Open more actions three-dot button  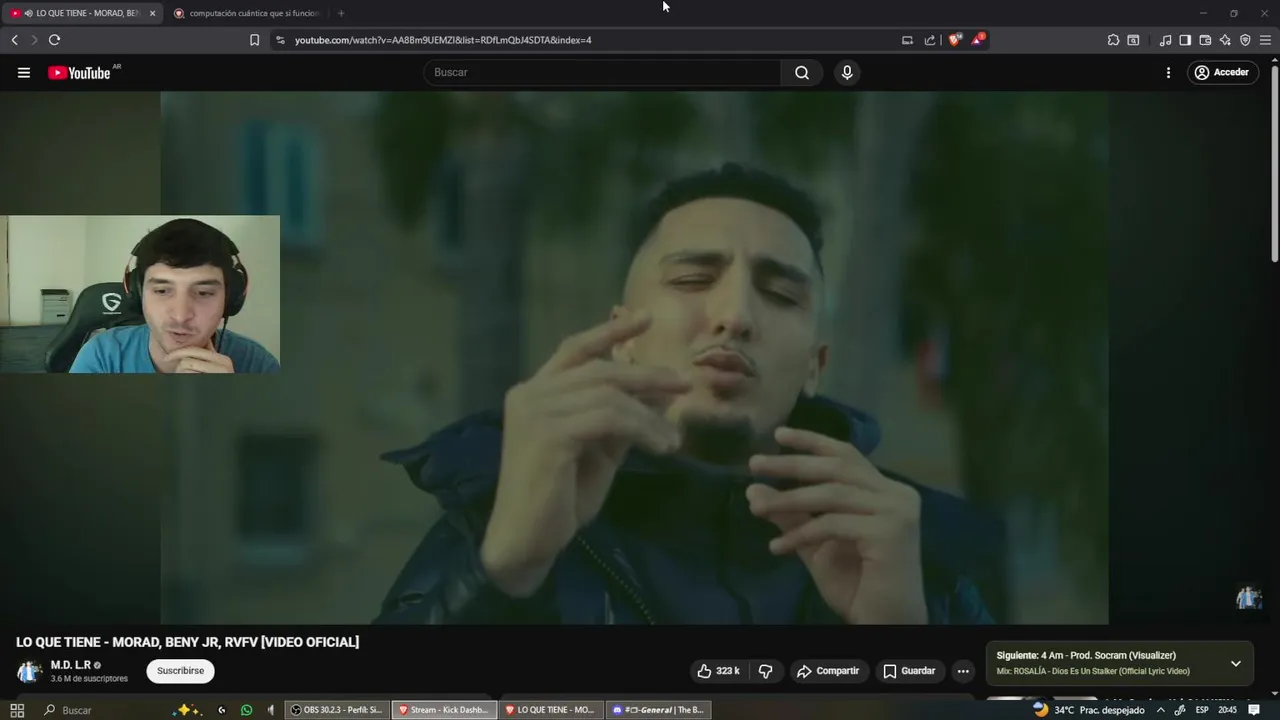click(963, 671)
